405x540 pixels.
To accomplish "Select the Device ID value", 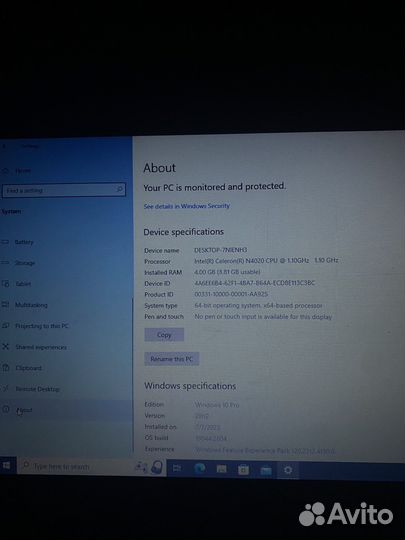I will (255, 283).
